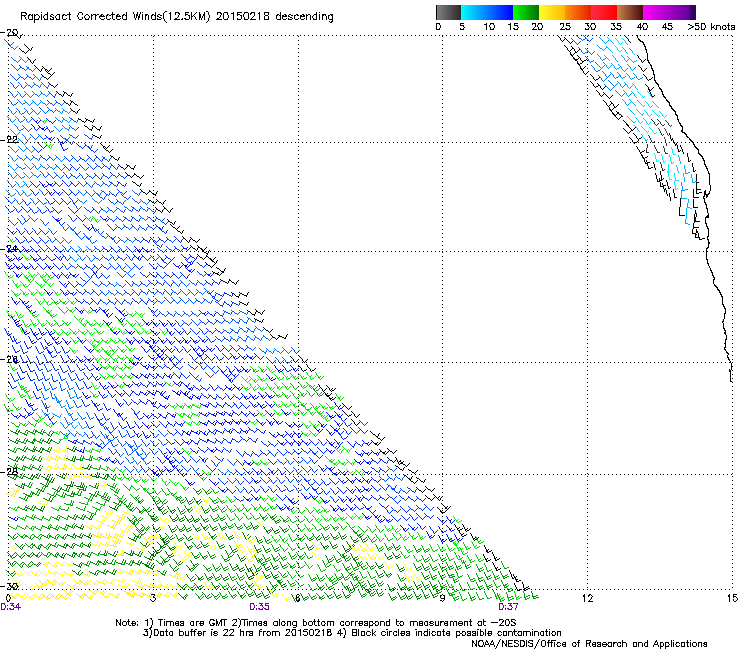
Task: Click '>50 knots' legend label
Action: [x=711, y=27]
